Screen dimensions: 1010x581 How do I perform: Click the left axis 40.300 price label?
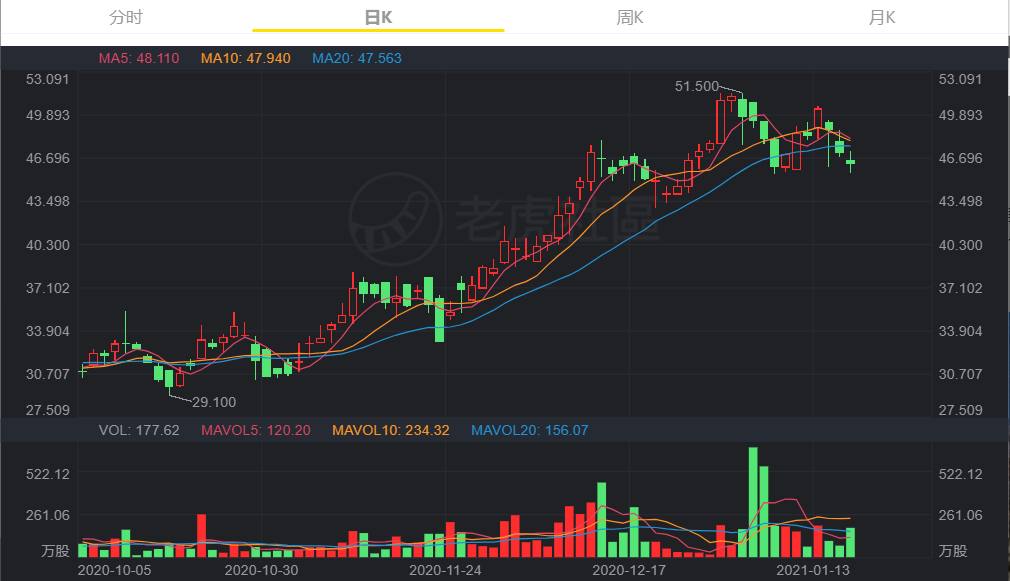(48, 245)
